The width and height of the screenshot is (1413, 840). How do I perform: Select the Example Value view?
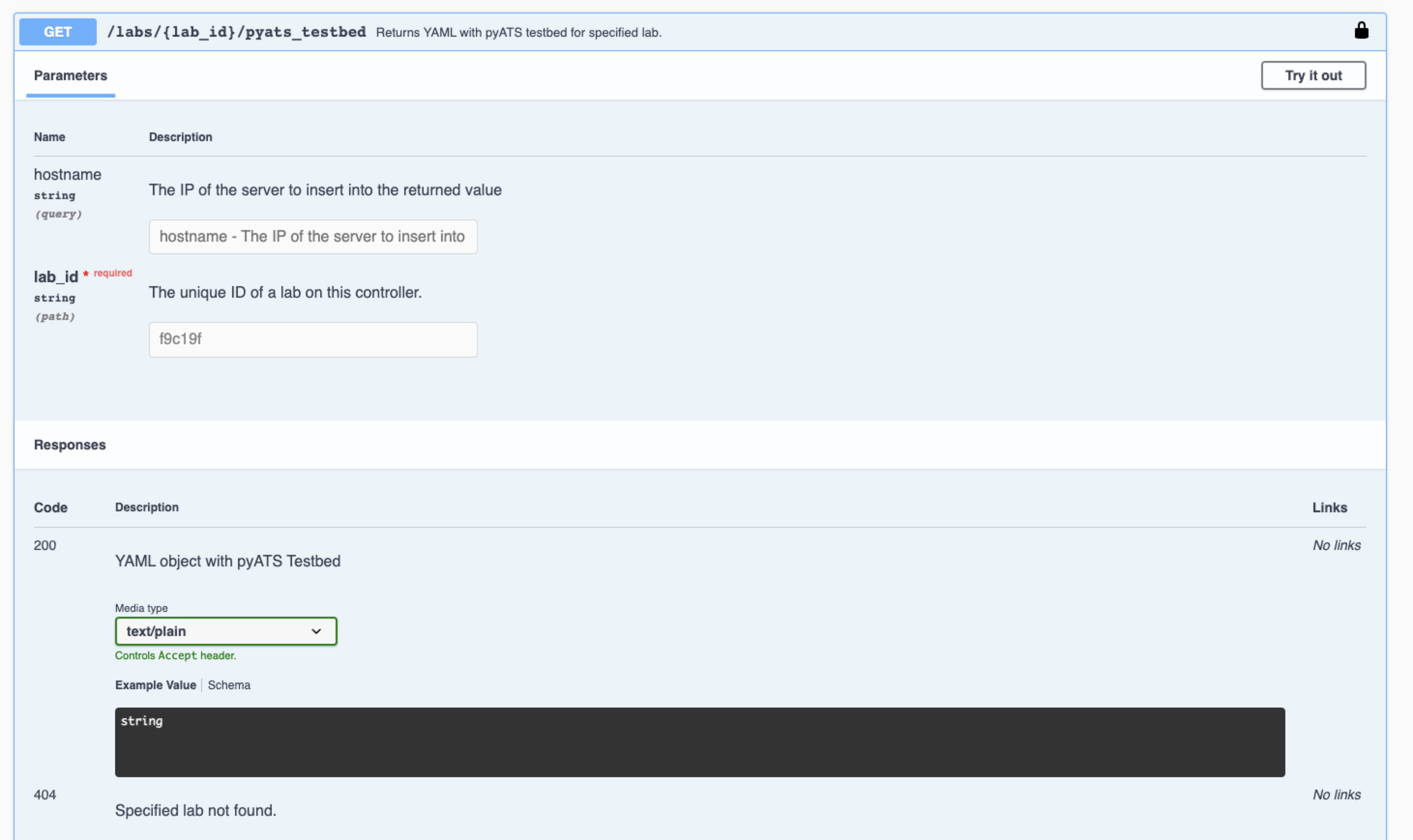tap(155, 685)
